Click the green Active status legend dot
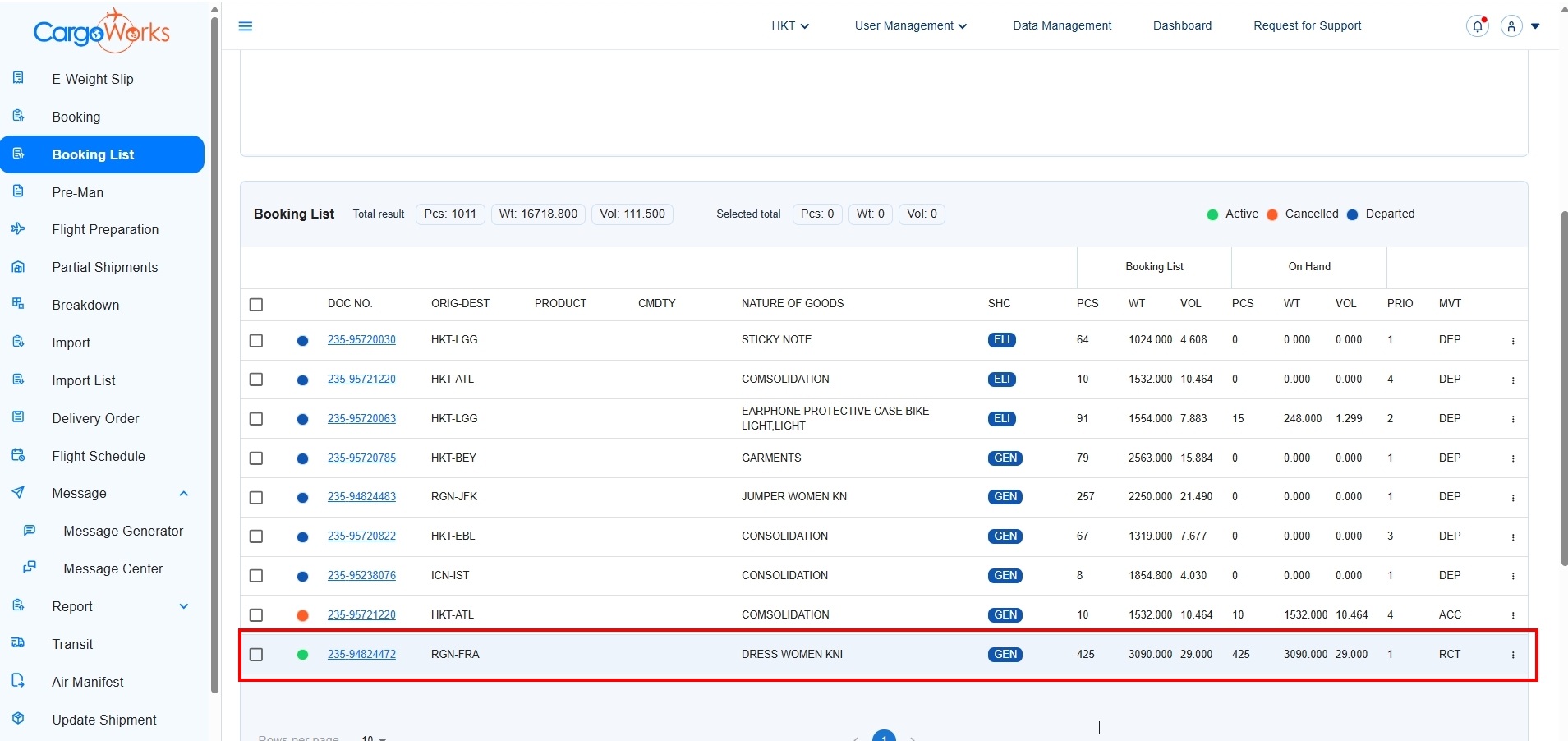The height and width of the screenshot is (741, 1568). [x=1212, y=214]
